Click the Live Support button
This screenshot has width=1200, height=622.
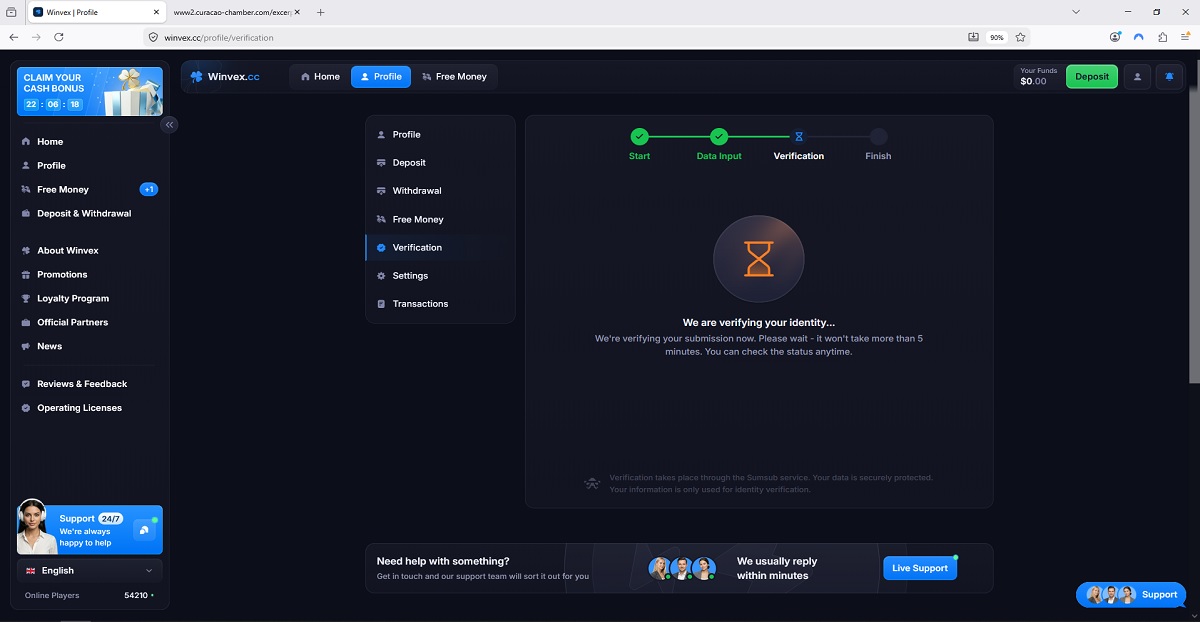click(x=920, y=568)
